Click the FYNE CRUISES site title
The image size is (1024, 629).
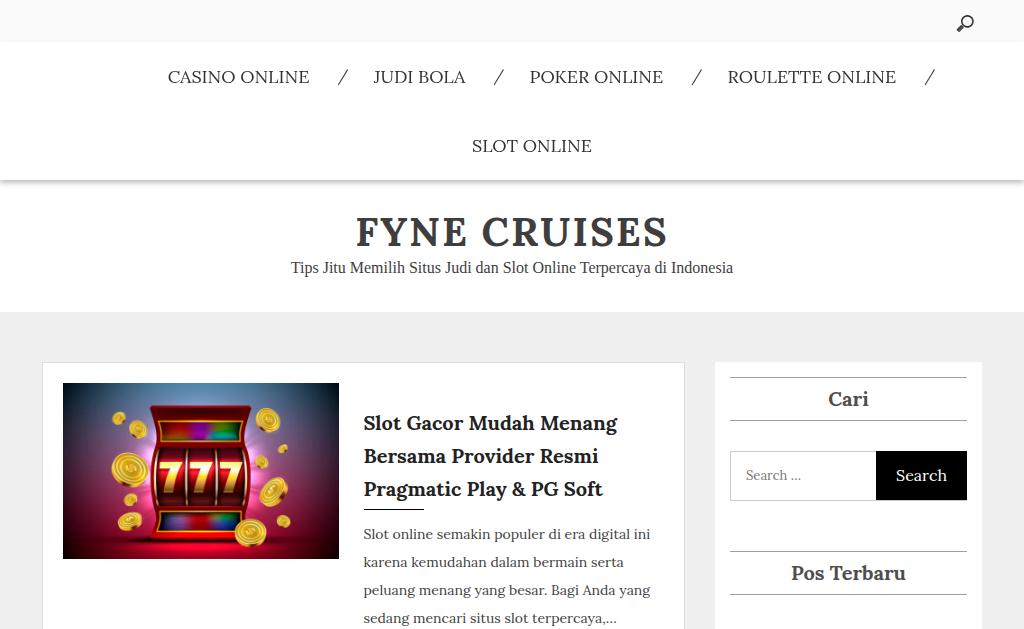click(511, 232)
